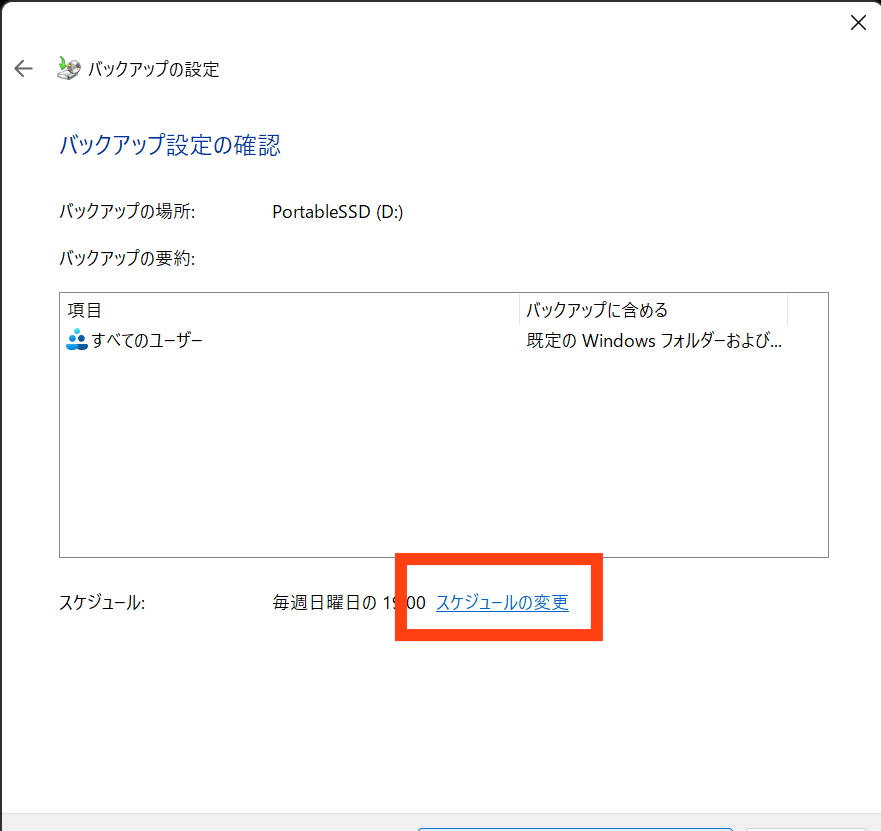
Task: Click the スケジュール label
Action: (102, 603)
